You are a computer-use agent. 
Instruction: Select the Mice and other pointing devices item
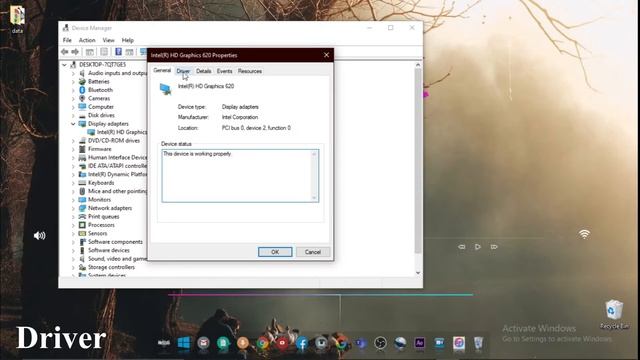click(x=118, y=191)
